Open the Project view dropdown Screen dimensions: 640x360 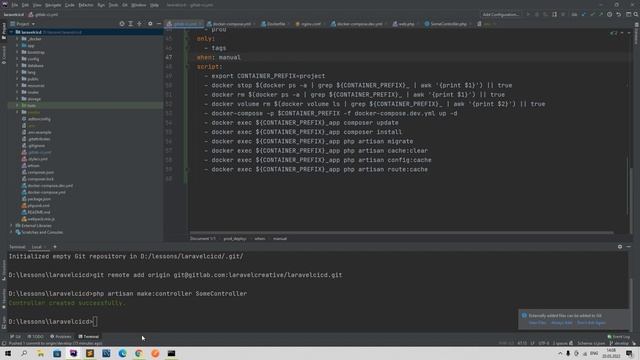click(x=22, y=24)
